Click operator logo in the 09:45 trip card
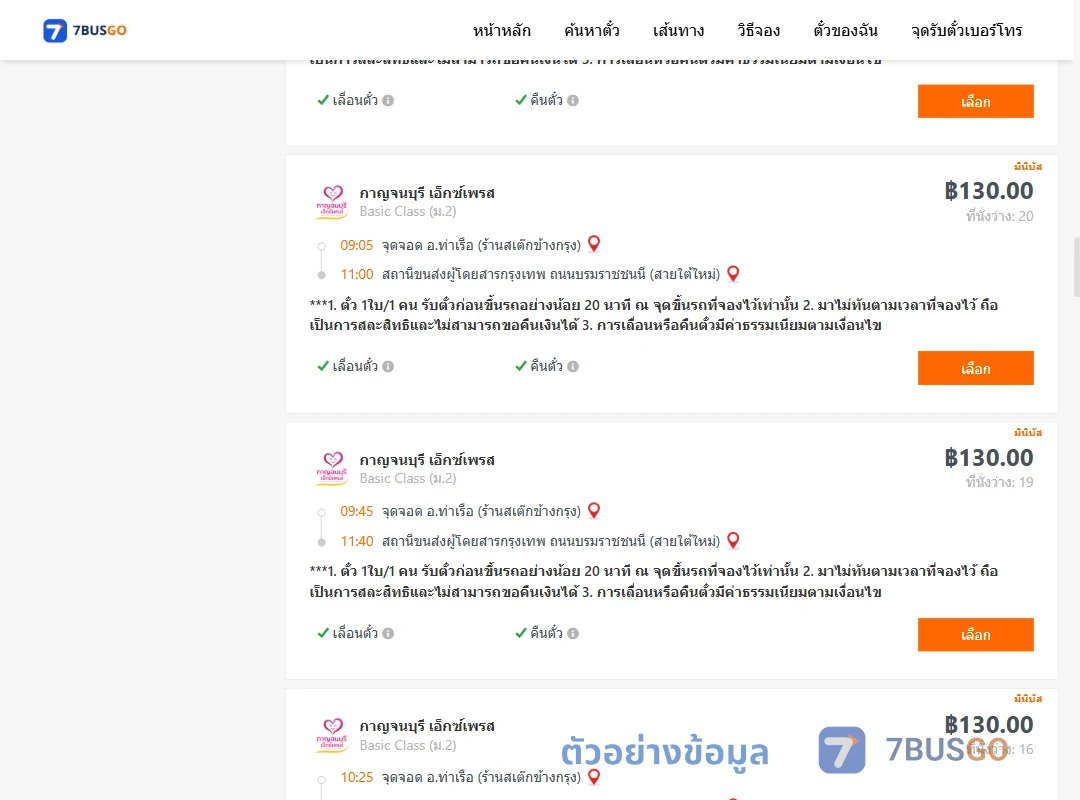 click(x=332, y=469)
